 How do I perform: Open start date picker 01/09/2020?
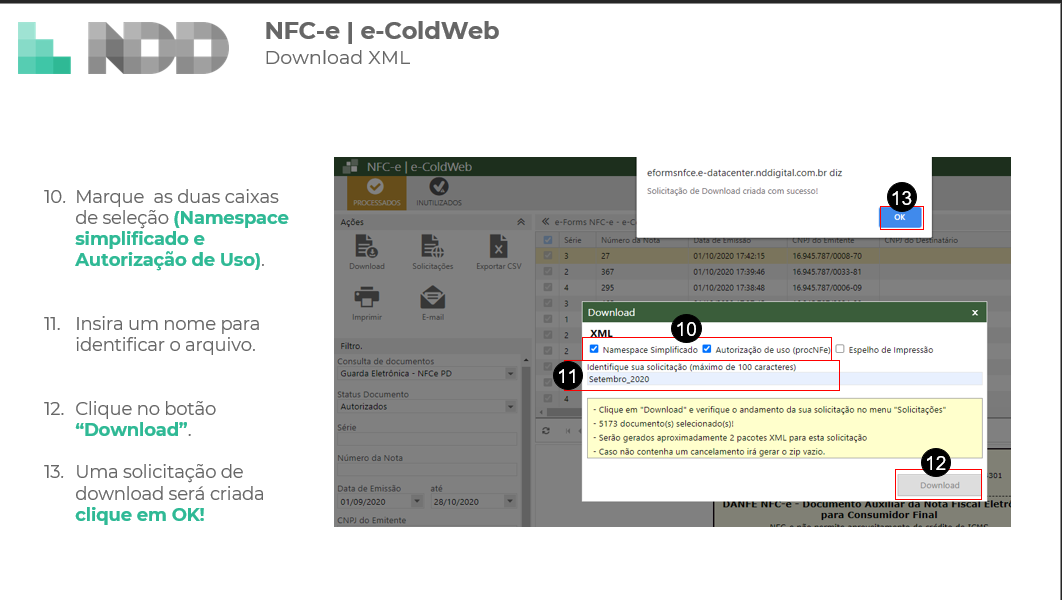417,502
